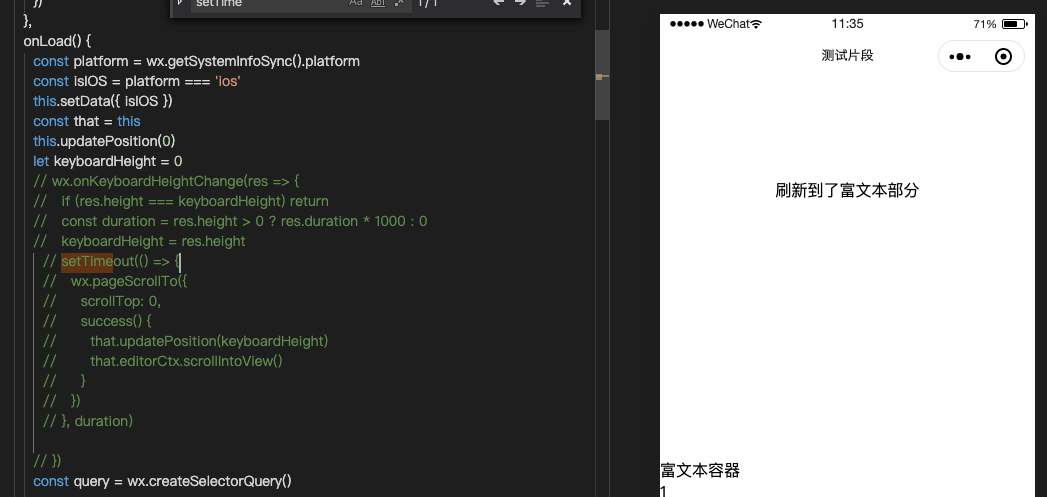Screen dimensions: 1047x497
Task: Click the line const platform = wx.getSystemInfoSync().platform
Action: (196, 61)
